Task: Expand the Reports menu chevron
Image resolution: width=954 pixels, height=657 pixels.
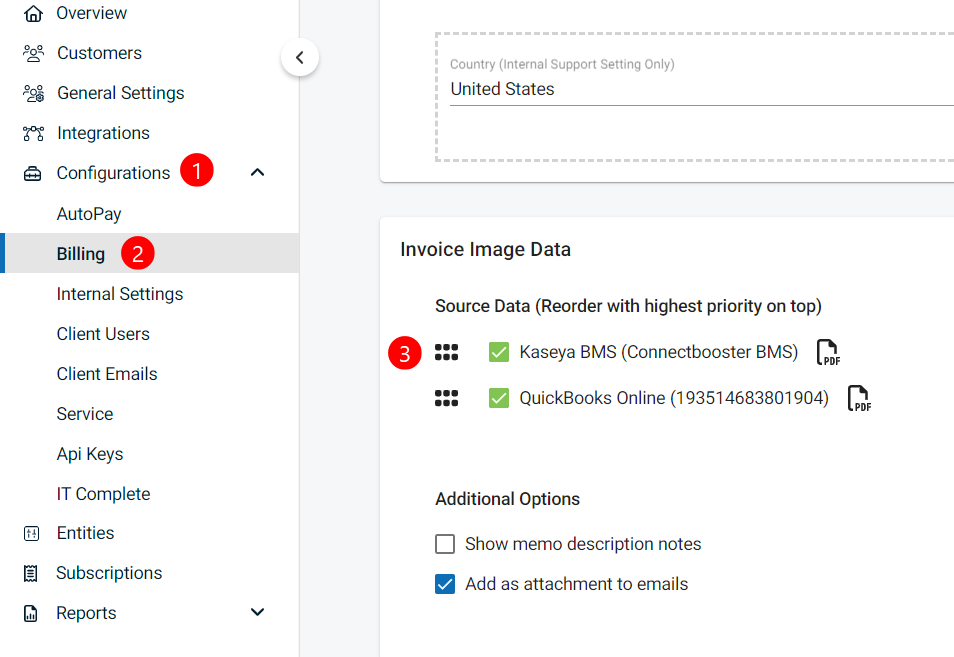Action: (257, 613)
